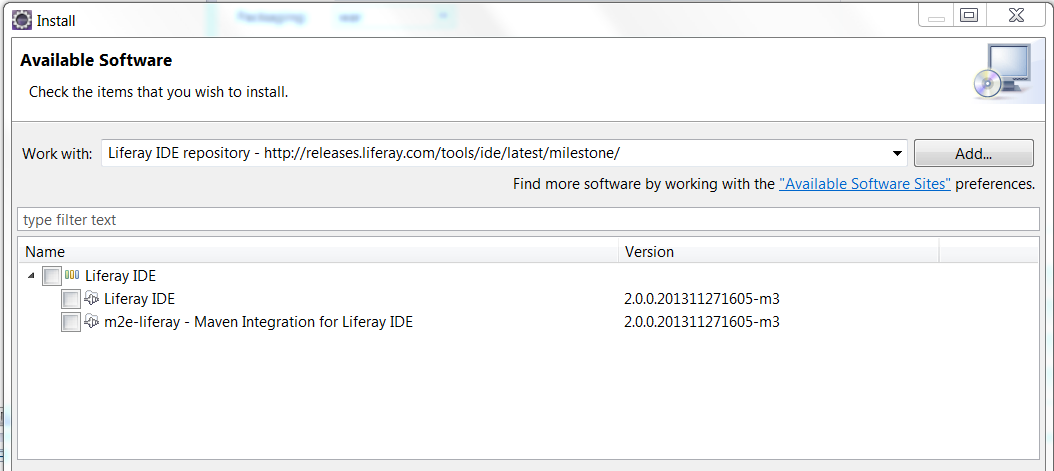The width and height of the screenshot is (1054, 471).
Task: Focus the type filter text field
Action: click(x=528, y=220)
